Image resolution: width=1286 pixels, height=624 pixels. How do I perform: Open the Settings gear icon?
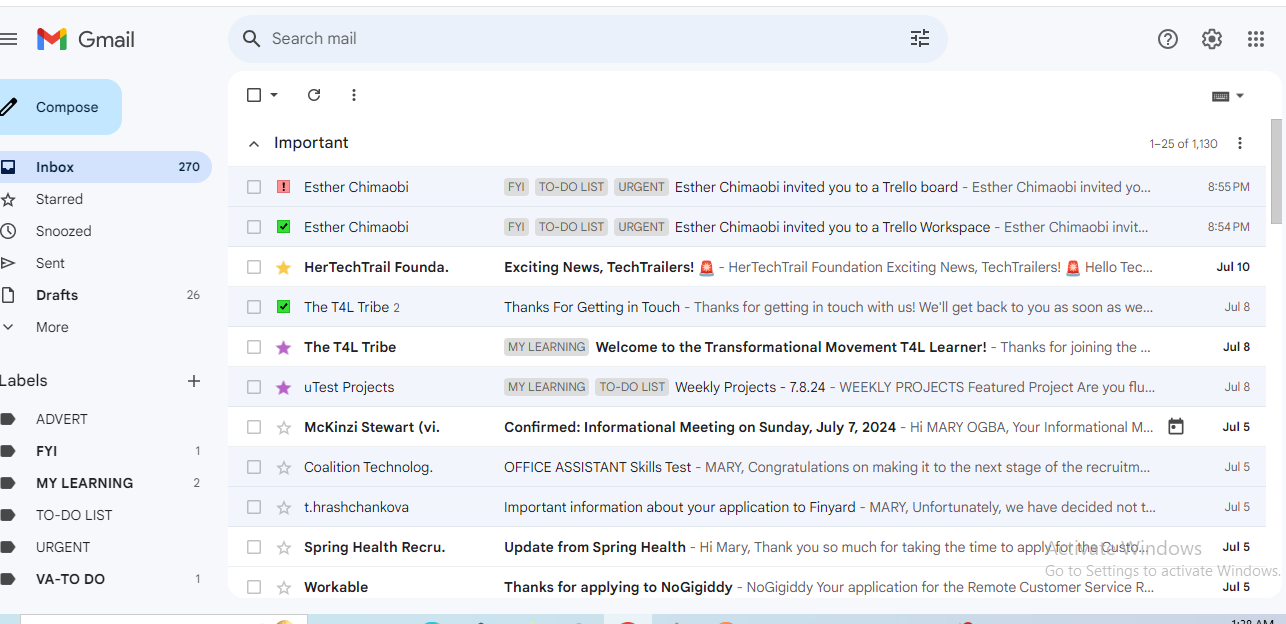1212,39
